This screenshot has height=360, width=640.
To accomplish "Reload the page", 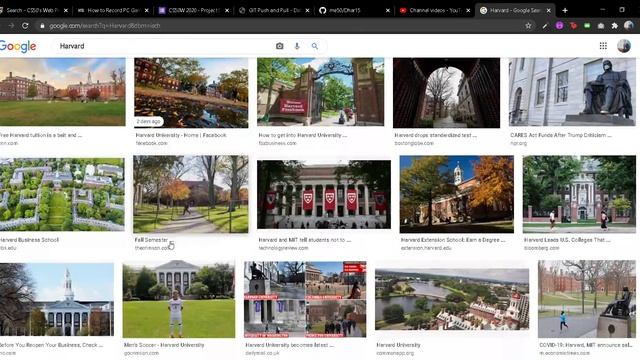I will (25, 26).
